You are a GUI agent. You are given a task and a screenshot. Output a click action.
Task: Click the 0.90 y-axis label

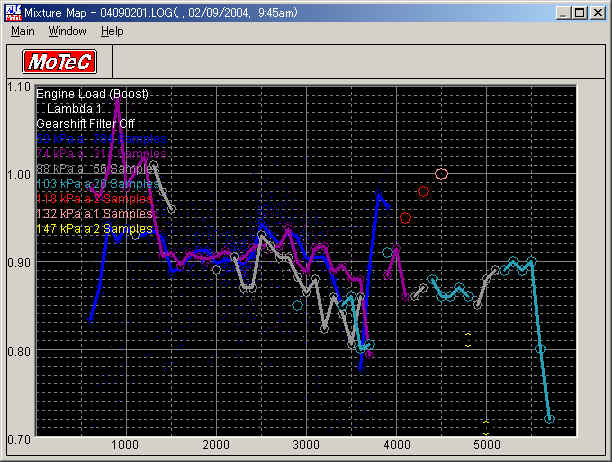point(19,263)
